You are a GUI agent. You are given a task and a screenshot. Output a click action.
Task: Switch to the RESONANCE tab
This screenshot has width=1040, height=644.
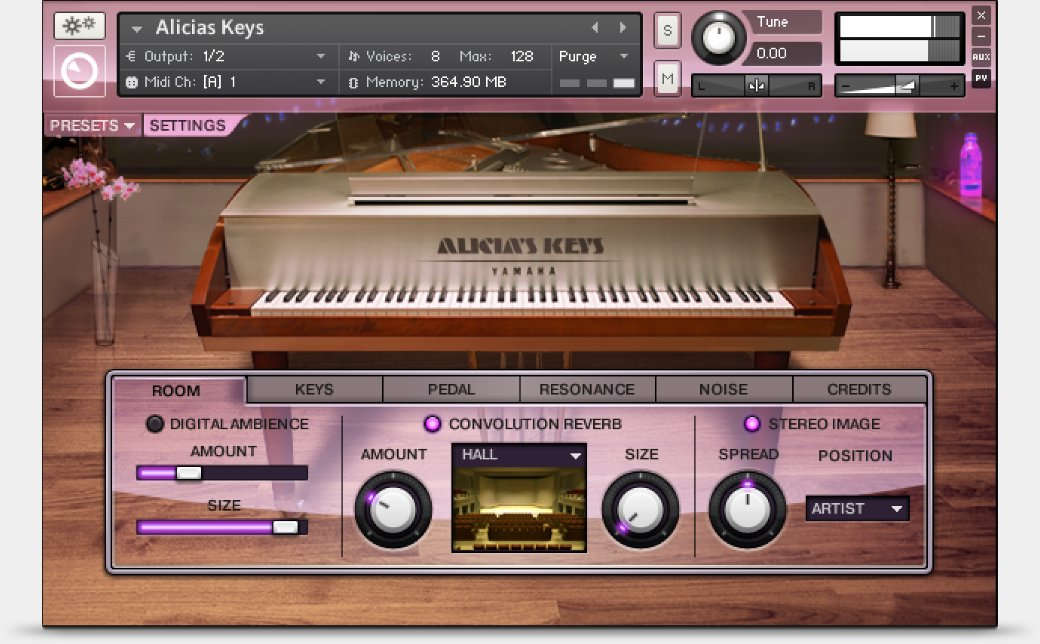pos(587,389)
